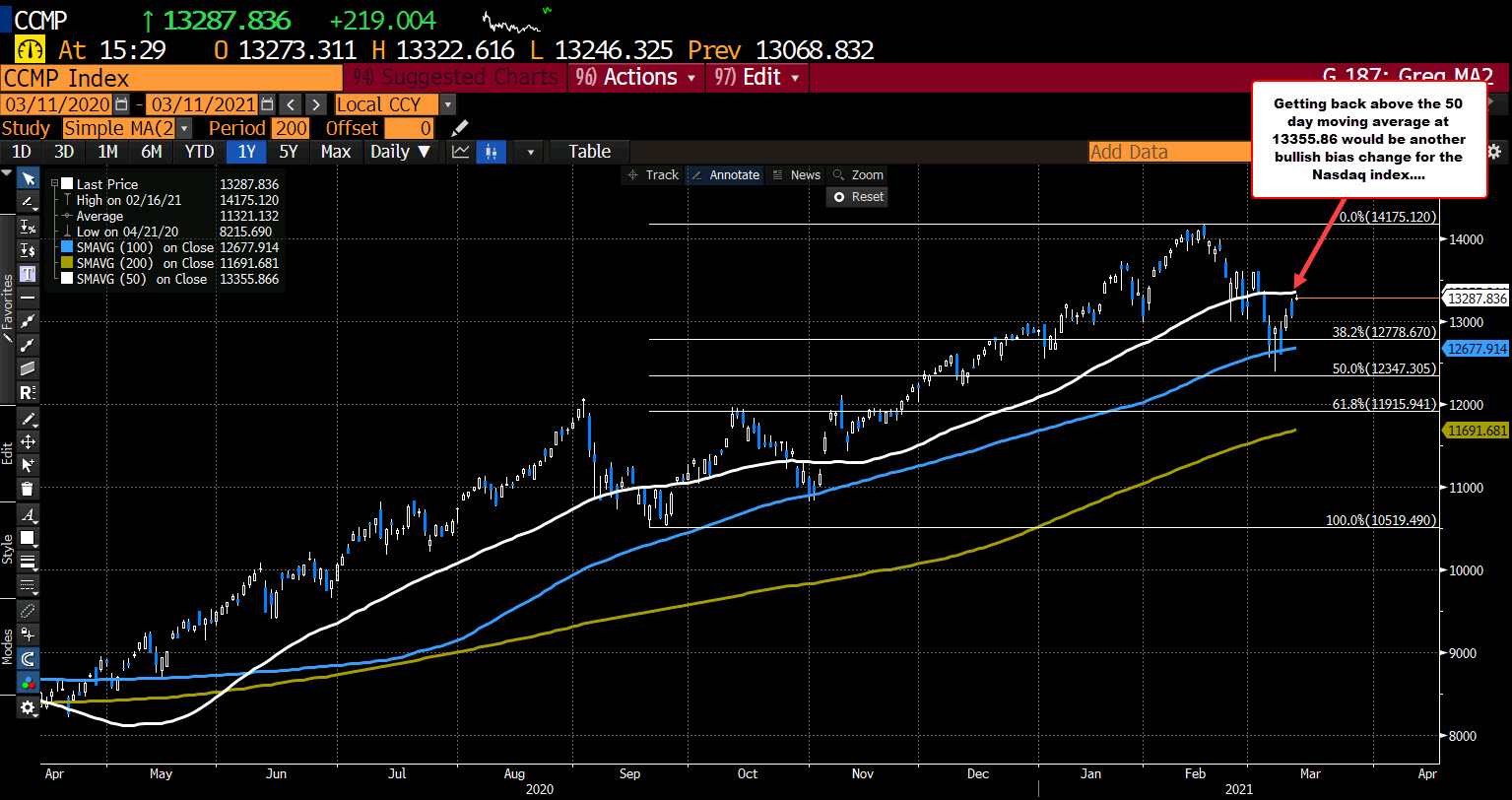The width and height of the screenshot is (1512, 800).
Task: Select the text annotation T tool
Action: coord(29,274)
